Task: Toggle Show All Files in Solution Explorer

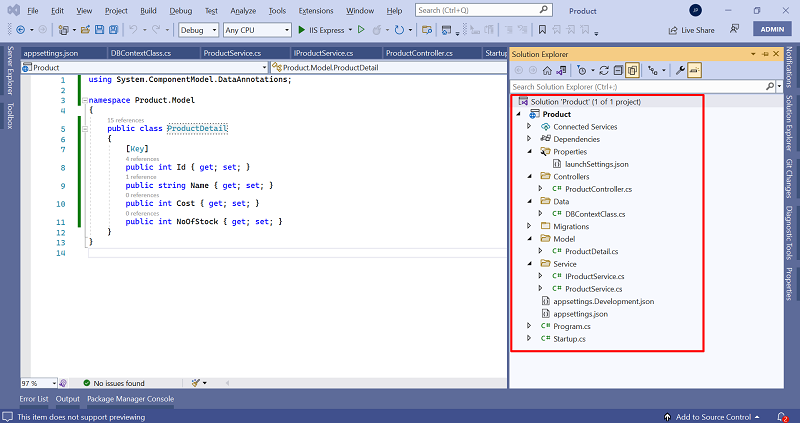Action: [633, 71]
